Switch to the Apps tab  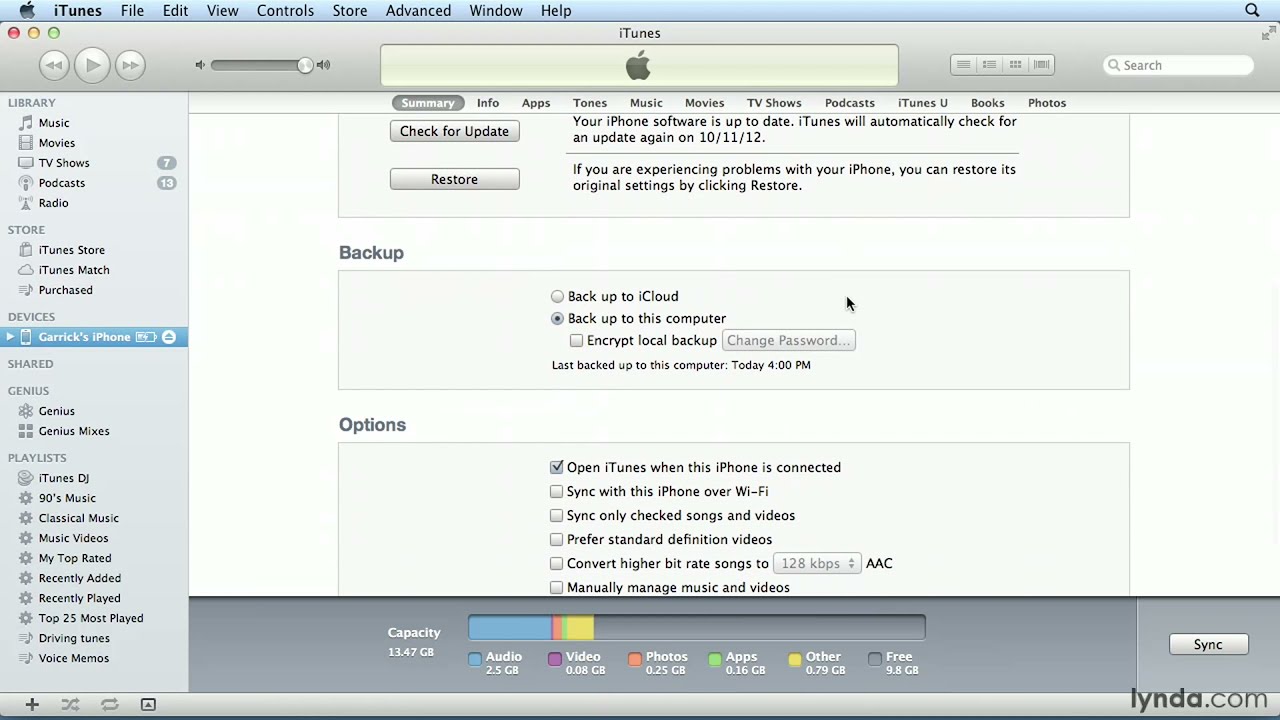(x=536, y=103)
